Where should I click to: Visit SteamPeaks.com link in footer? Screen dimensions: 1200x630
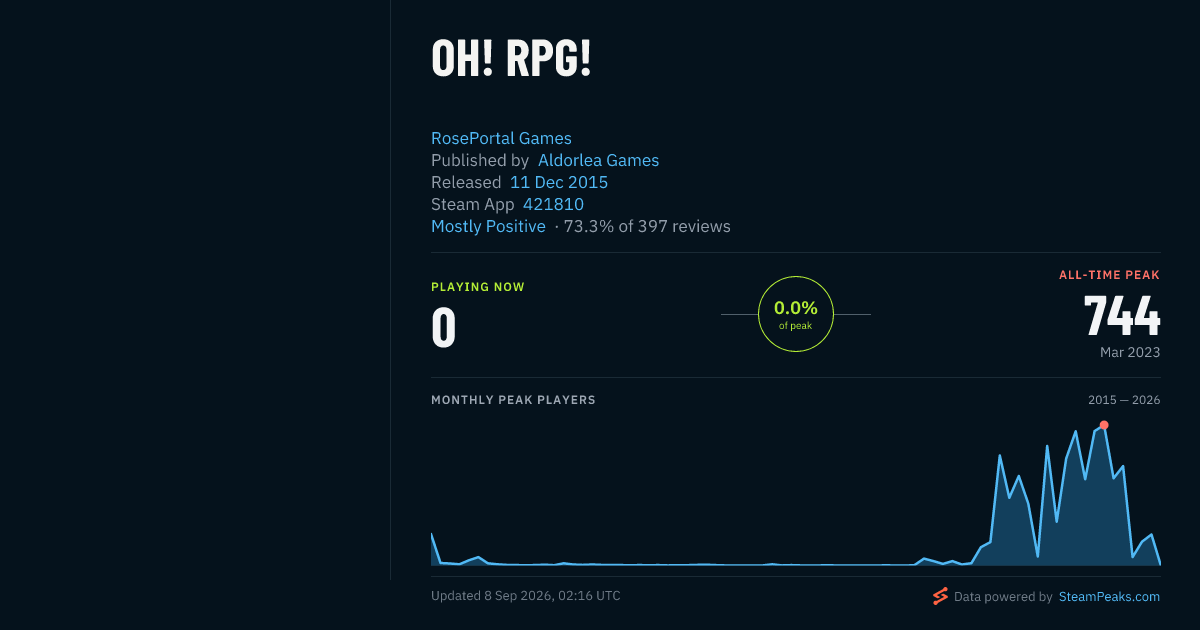click(x=1109, y=597)
